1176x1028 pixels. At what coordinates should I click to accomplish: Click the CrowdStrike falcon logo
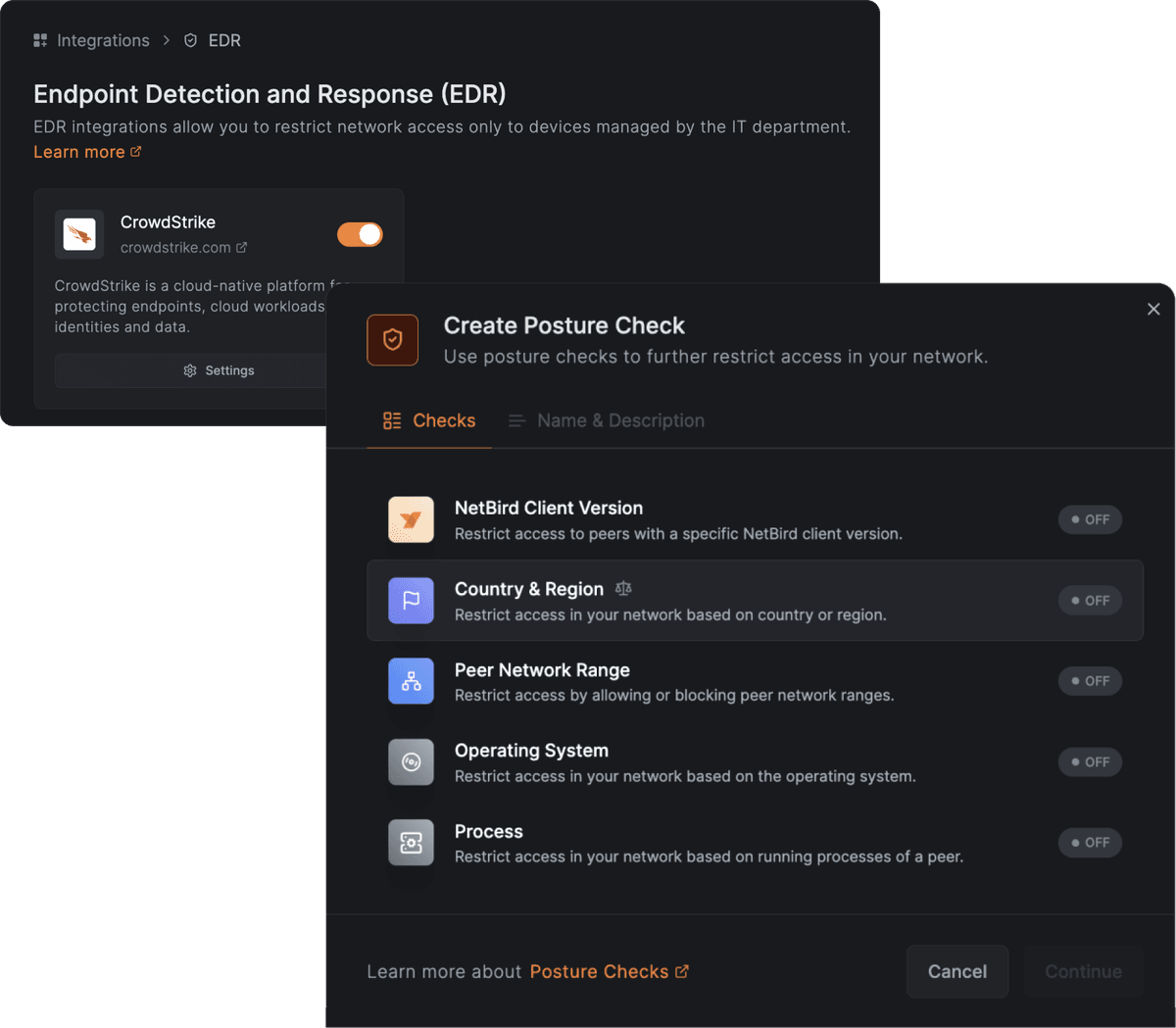point(79,234)
